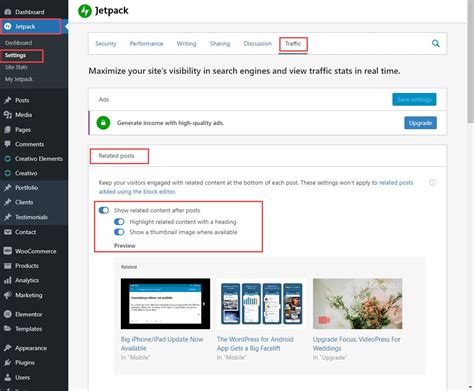Viewport: 474px width, 391px height.
Task: Click the Posts pushpin icon
Action: [7, 100]
